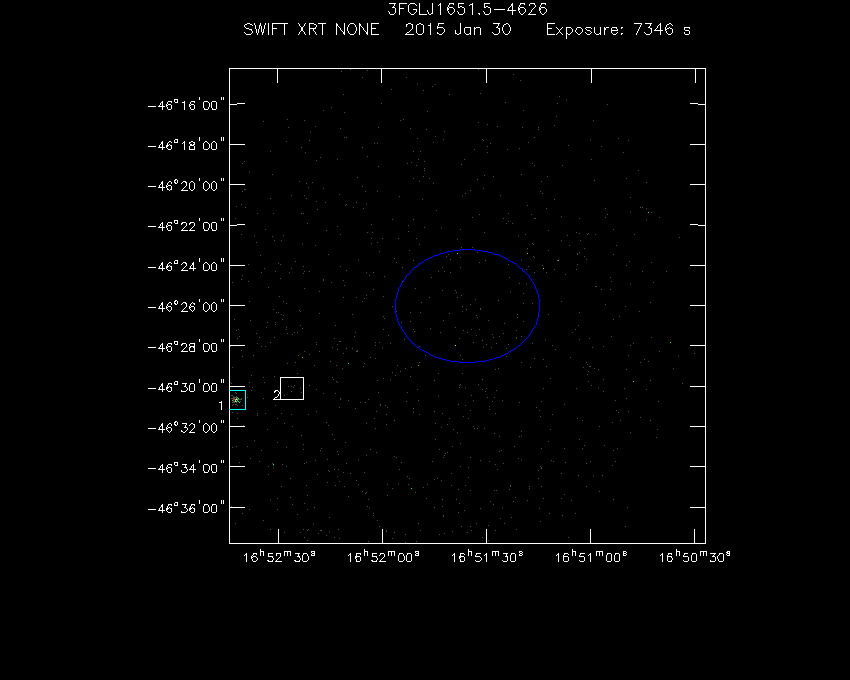Select right ascension label 16h50m30s

[694, 557]
